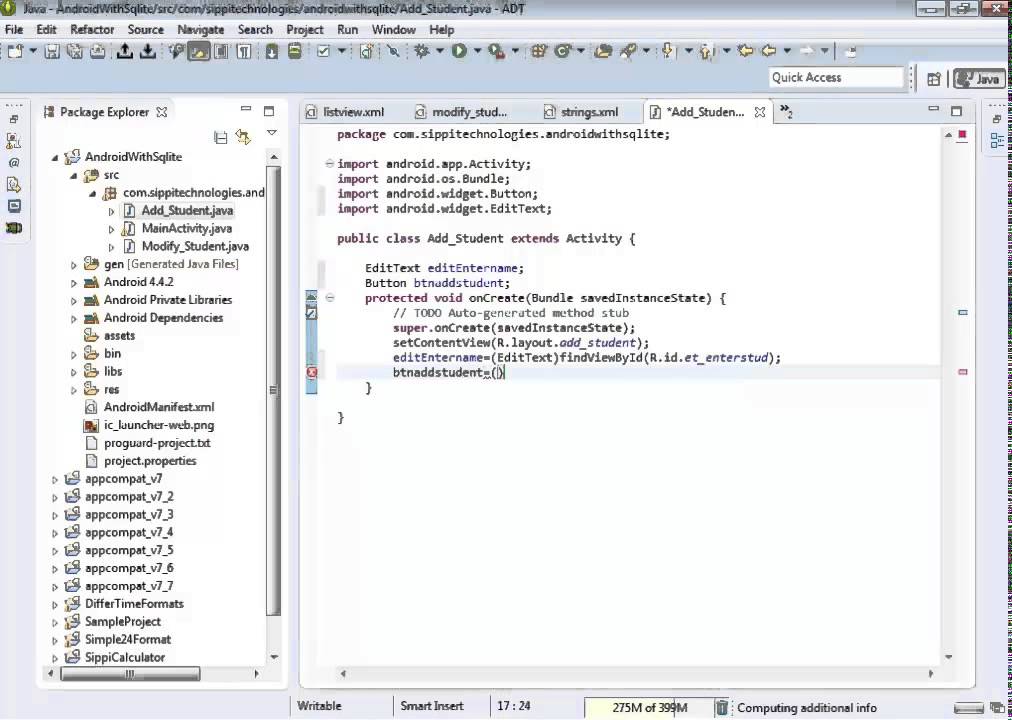Toggle Link with Editor in Package Explorer
Image resolution: width=1012 pixels, height=720 pixels.
243,137
